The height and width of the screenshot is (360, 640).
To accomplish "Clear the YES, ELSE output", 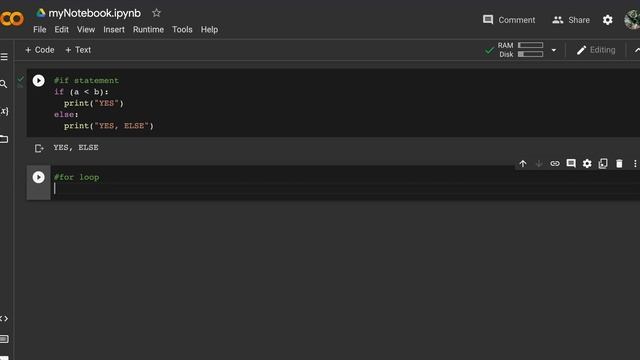I will (39, 148).
